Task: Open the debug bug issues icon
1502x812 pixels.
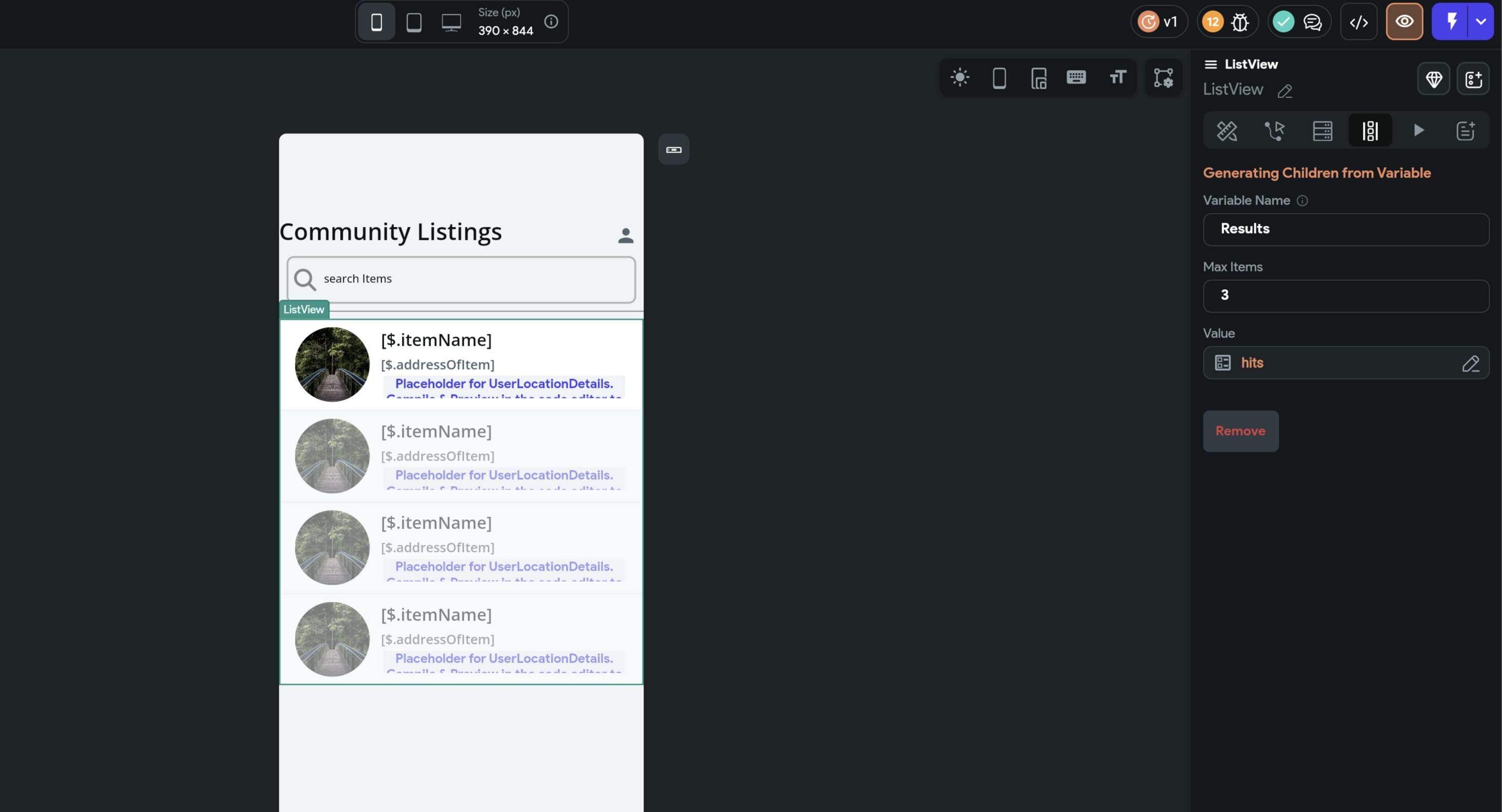Action: tap(1240, 22)
